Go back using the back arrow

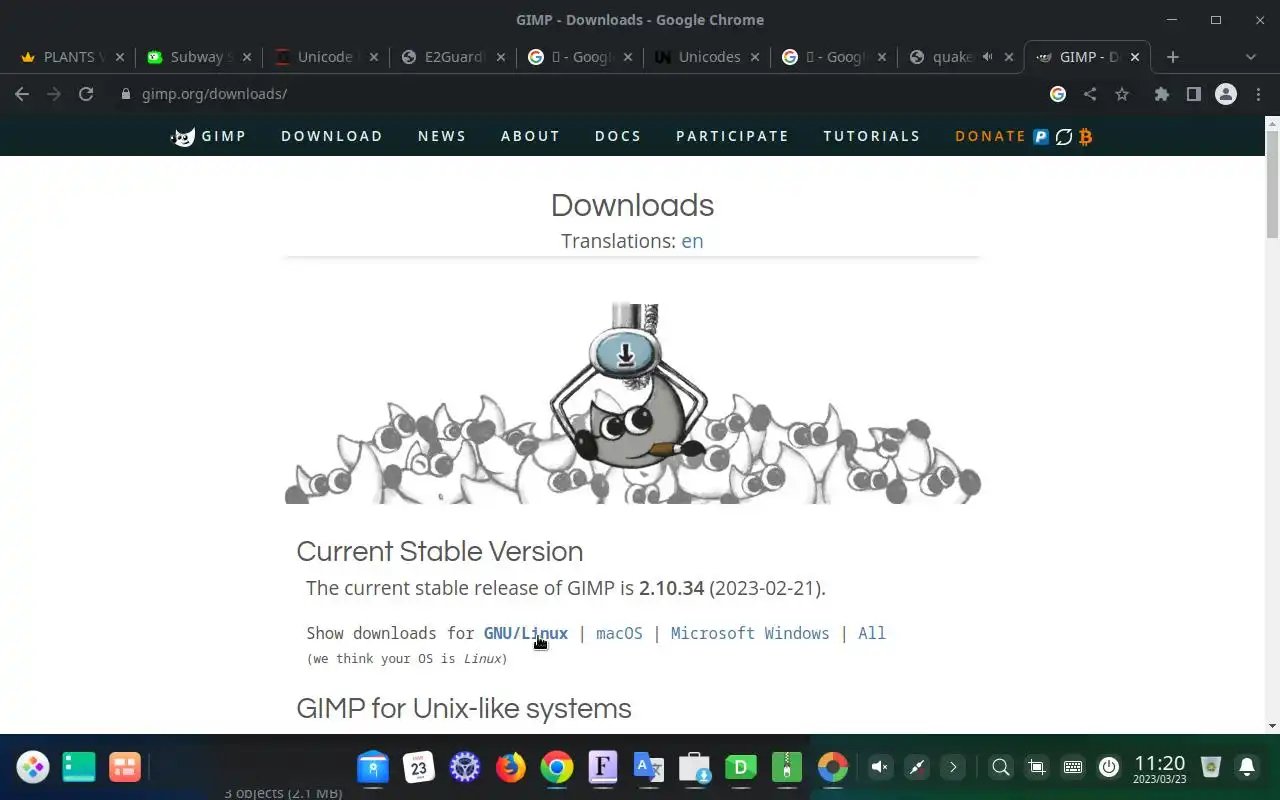click(x=22, y=94)
